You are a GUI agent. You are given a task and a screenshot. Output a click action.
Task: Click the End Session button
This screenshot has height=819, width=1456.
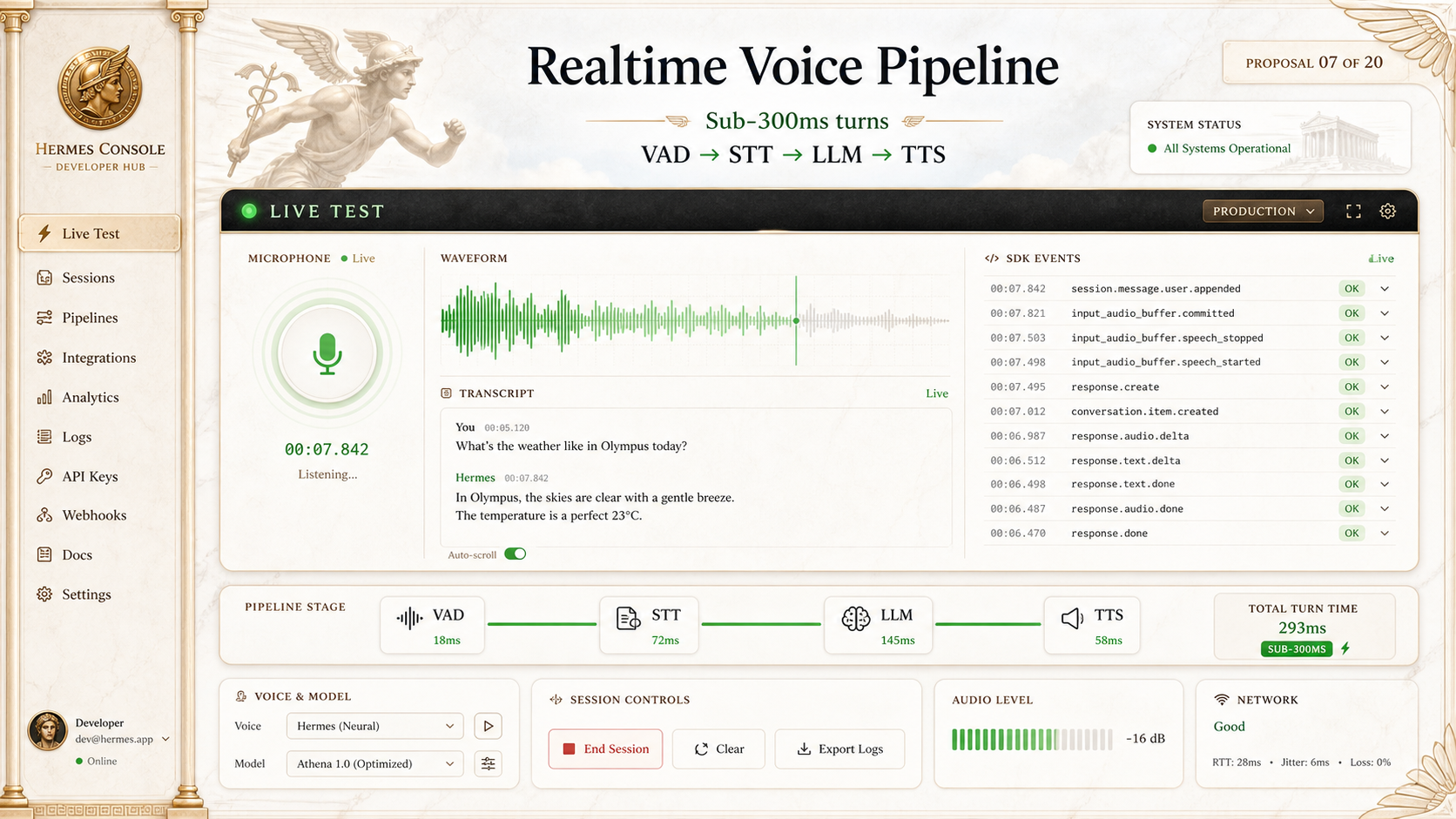[x=605, y=749]
